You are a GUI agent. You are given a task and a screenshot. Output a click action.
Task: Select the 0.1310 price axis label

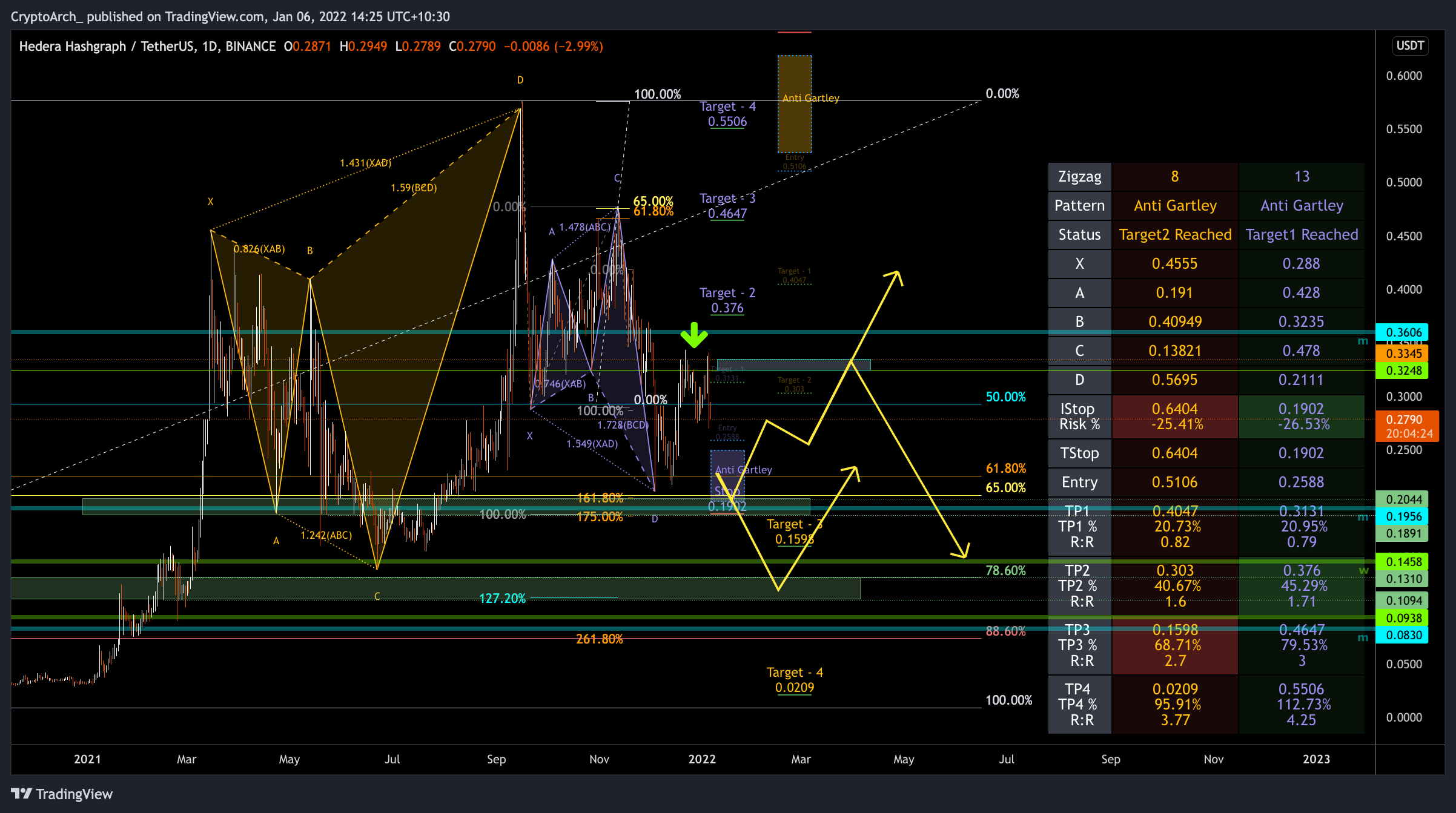(x=1403, y=578)
